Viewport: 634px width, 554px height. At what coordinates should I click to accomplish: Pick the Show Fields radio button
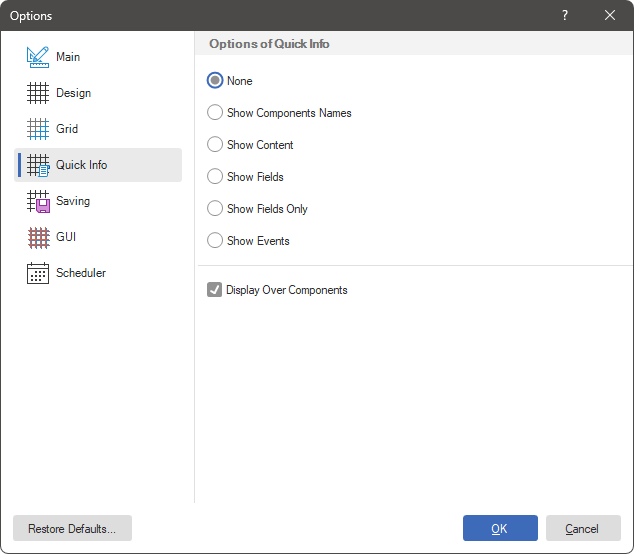pyautogui.click(x=215, y=177)
